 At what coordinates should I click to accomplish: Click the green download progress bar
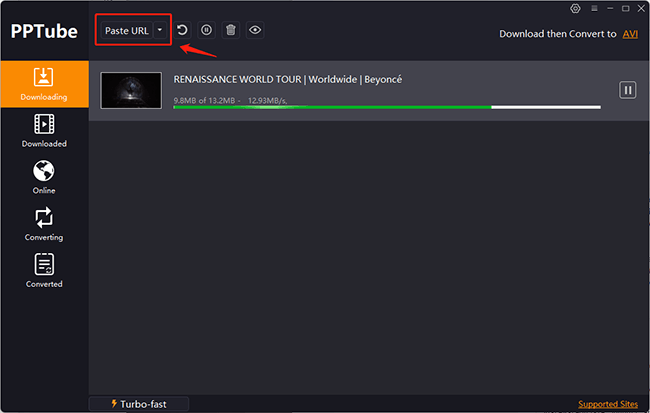pos(387,107)
